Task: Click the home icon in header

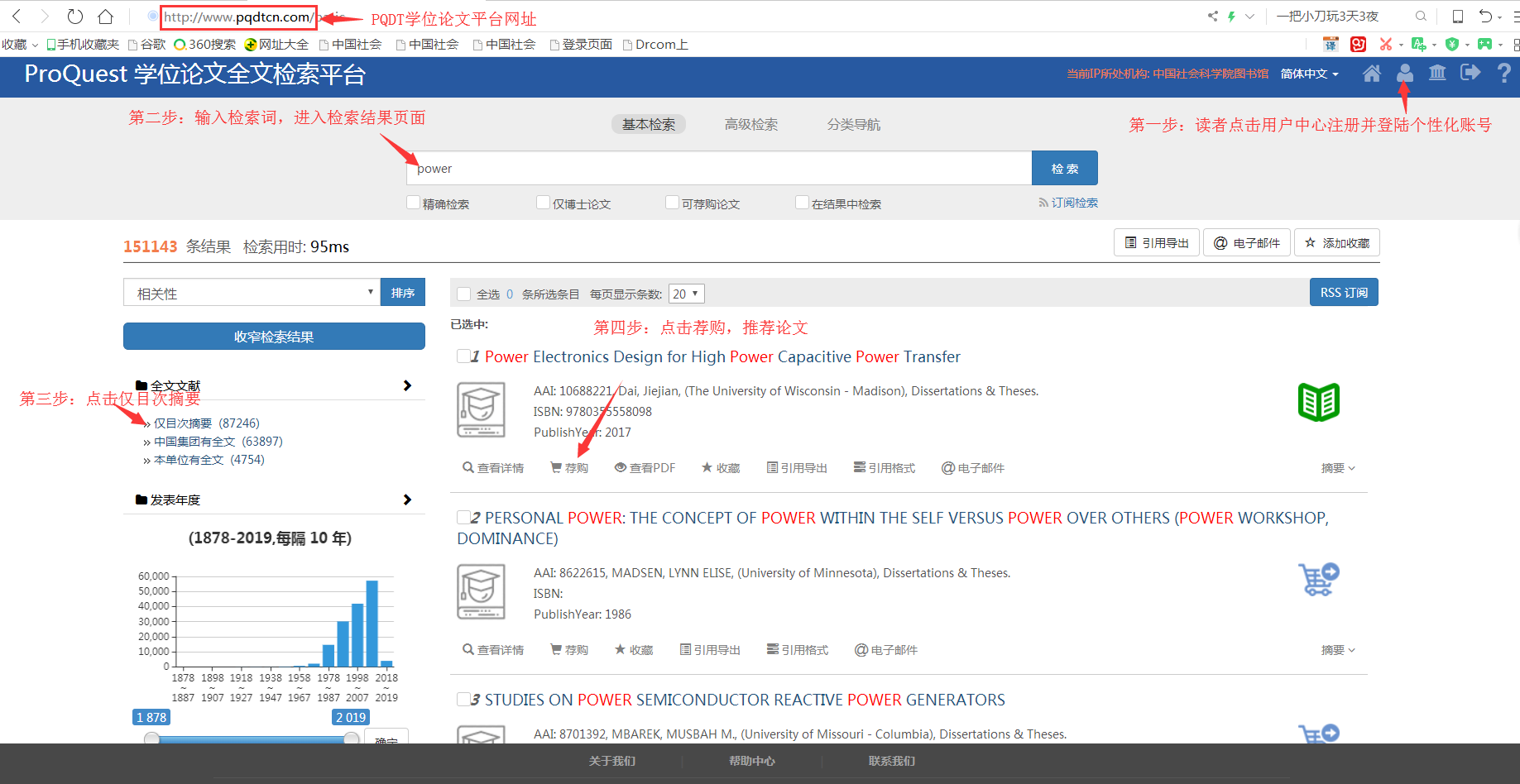Action: point(1371,74)
